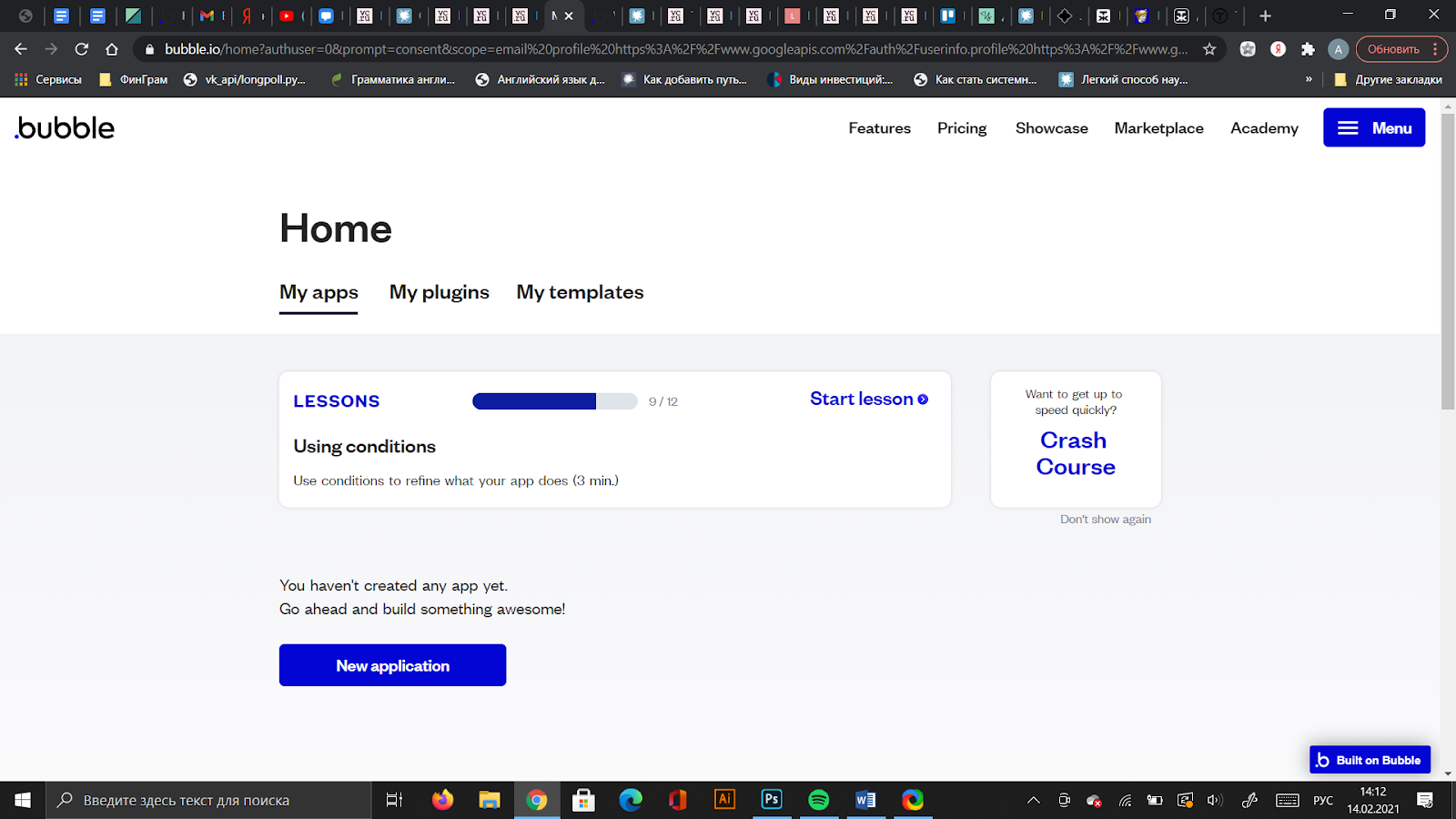Show hidden system tray icons
1456x819 pixels.
coord(1034,801)
